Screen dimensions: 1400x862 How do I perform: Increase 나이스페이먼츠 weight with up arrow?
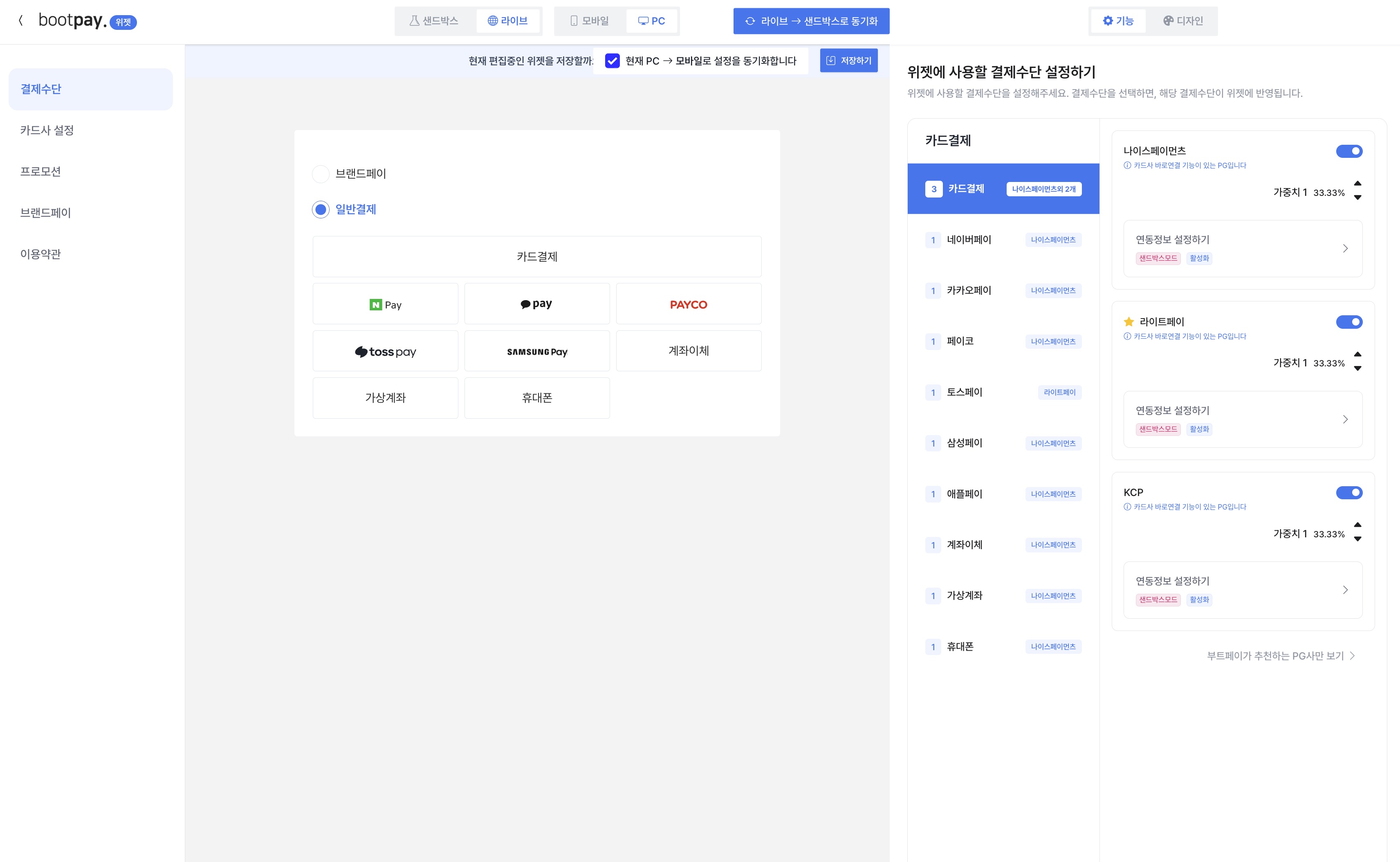[x=1358, y=184]
